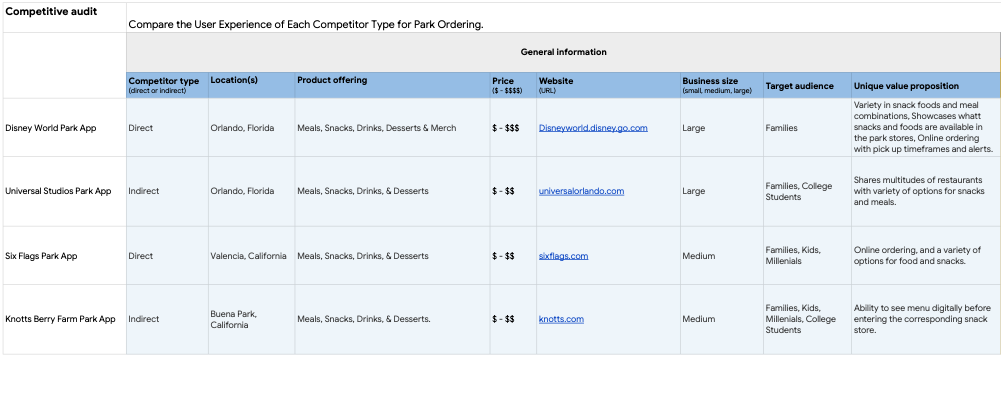
Task: Click Universal Studios product offering cell
Action: click(392, 191)
